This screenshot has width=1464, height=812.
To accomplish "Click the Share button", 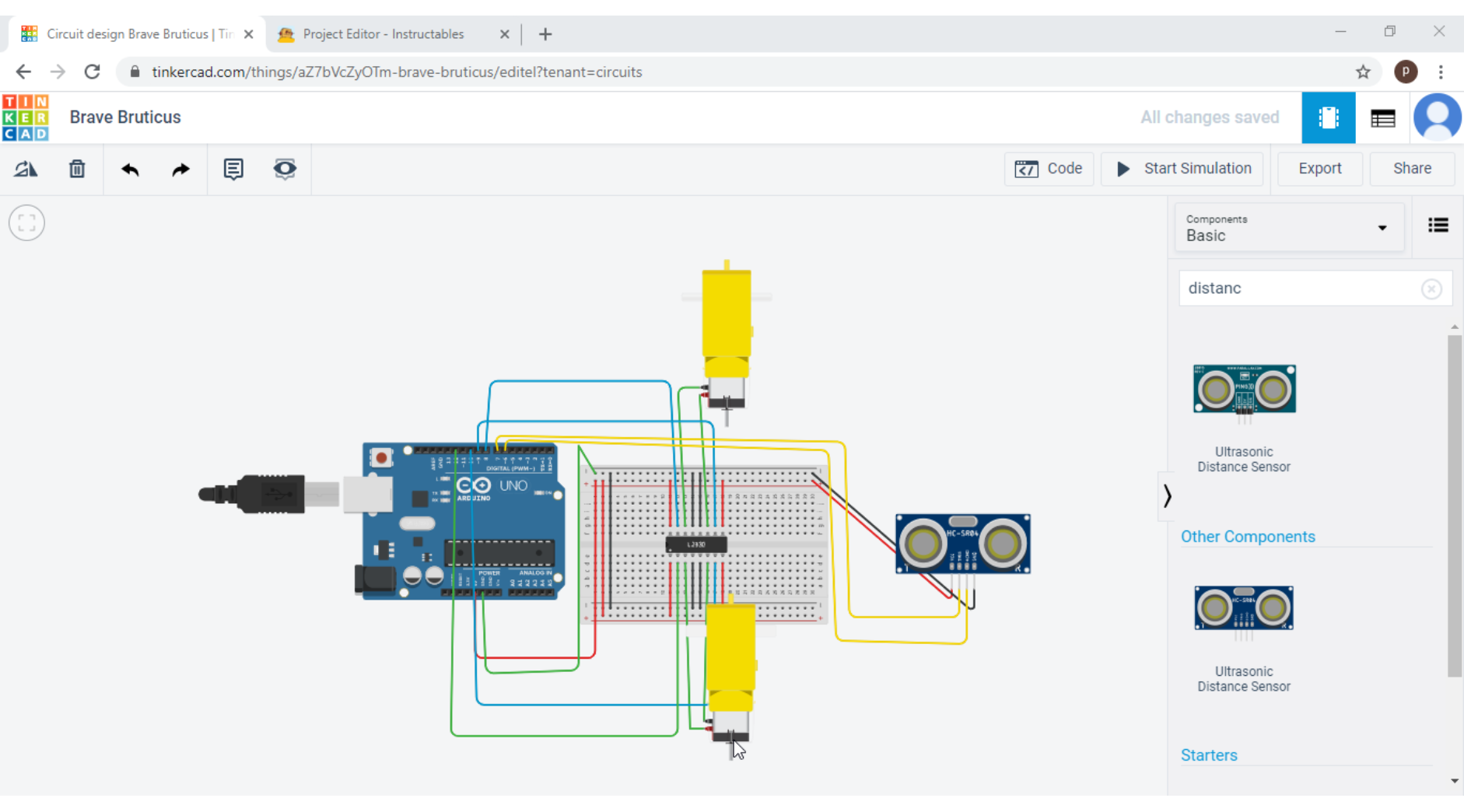I will 1412,169.
